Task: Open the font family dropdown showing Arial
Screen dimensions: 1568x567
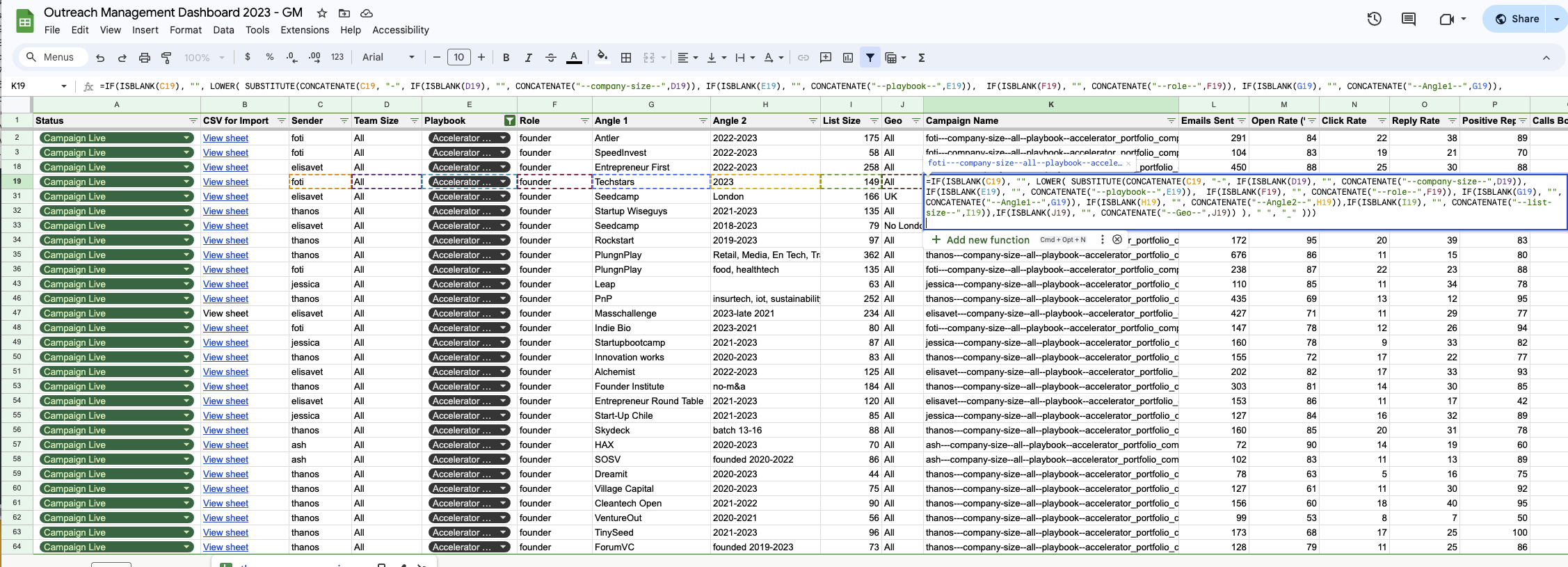Action: click(388, 57)
